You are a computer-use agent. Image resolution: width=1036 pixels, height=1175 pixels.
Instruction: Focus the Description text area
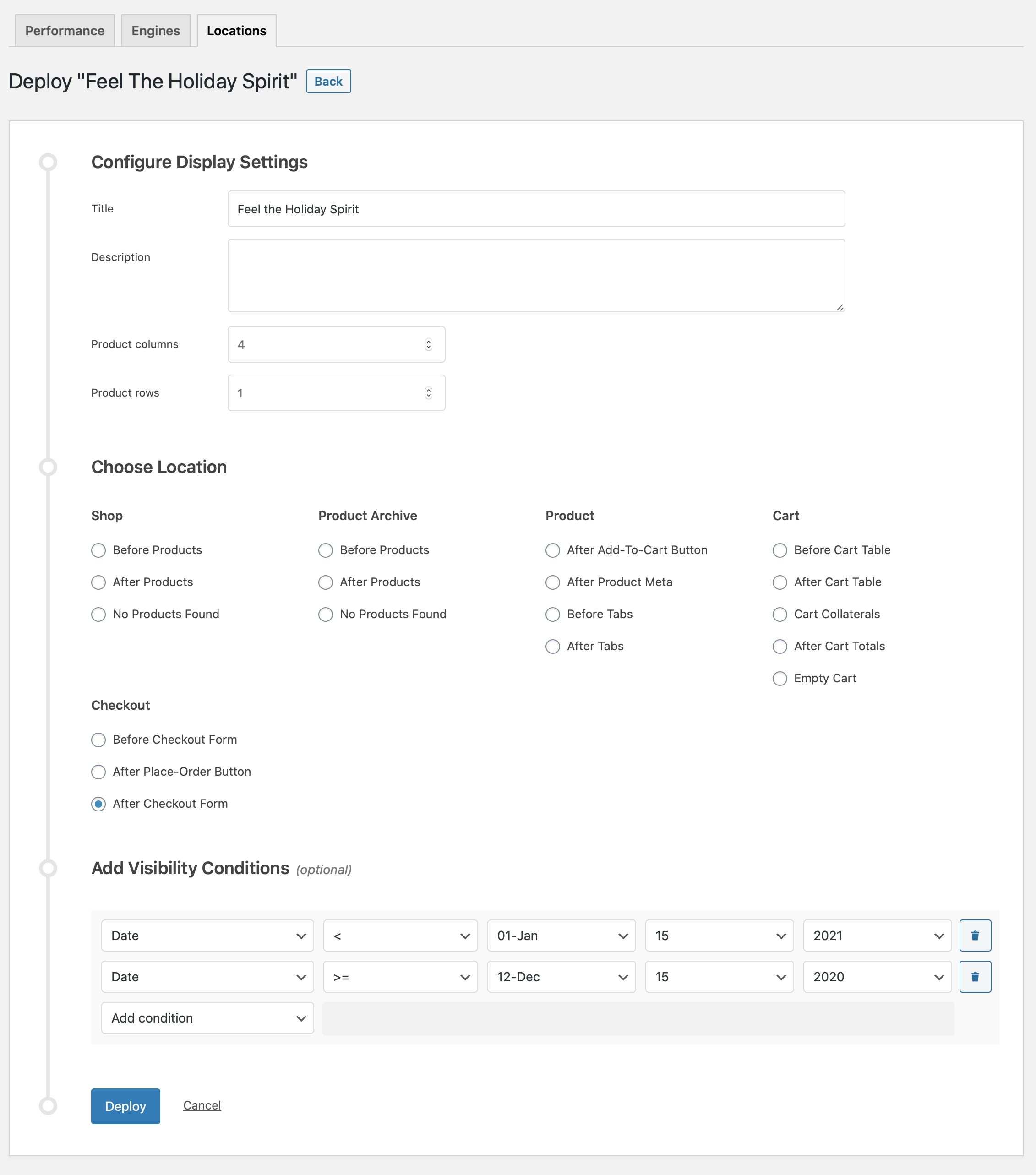pos(536,275)
